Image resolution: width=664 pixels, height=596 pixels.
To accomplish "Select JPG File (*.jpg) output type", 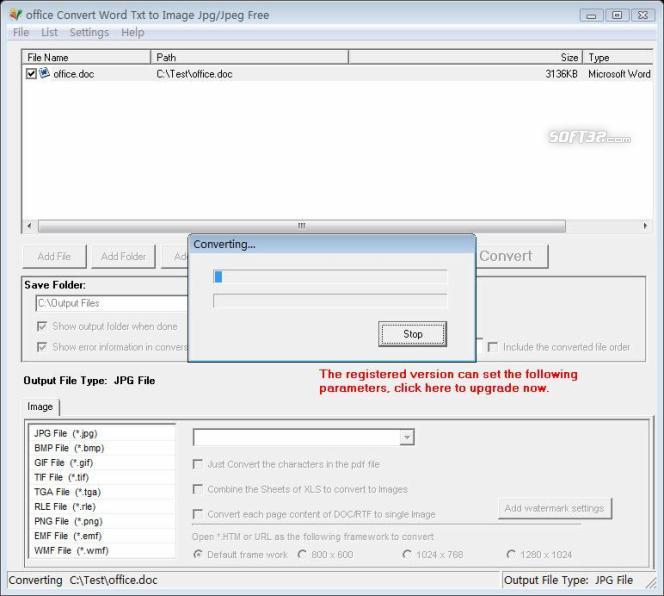I will 102,433.
